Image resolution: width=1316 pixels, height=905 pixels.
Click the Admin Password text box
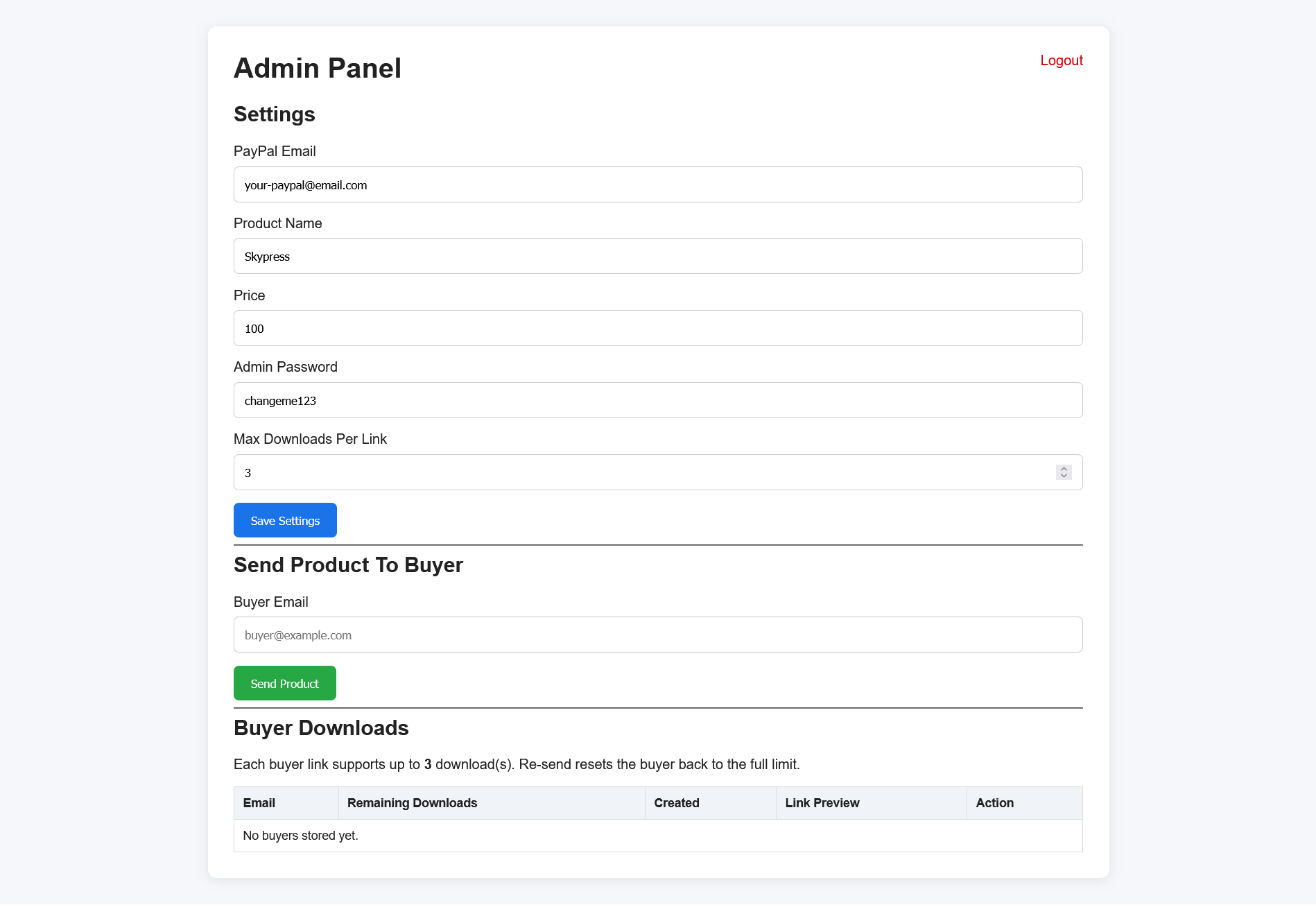click(x=657, y=400)
